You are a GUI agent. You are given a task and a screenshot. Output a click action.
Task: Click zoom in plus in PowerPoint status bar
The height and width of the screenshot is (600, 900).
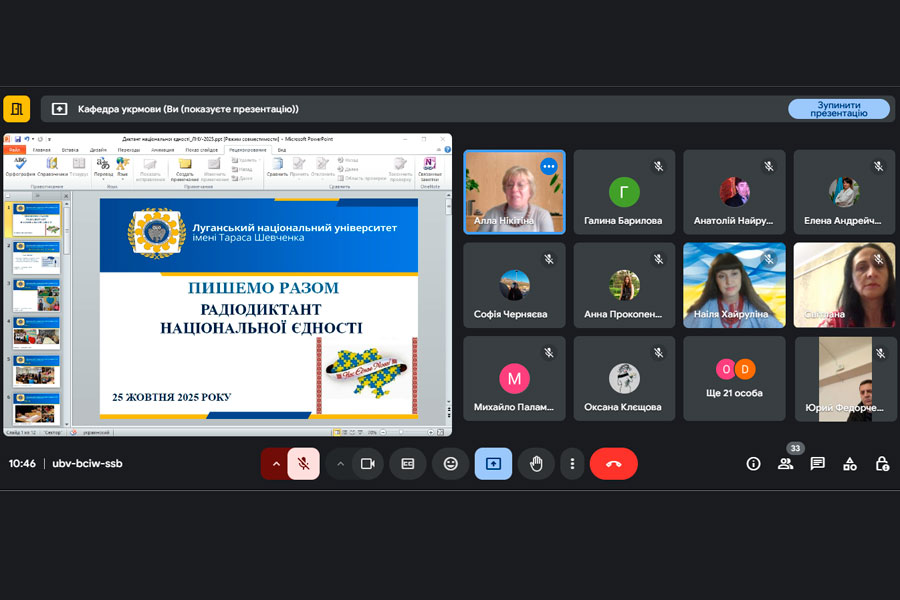pos(430,432)
